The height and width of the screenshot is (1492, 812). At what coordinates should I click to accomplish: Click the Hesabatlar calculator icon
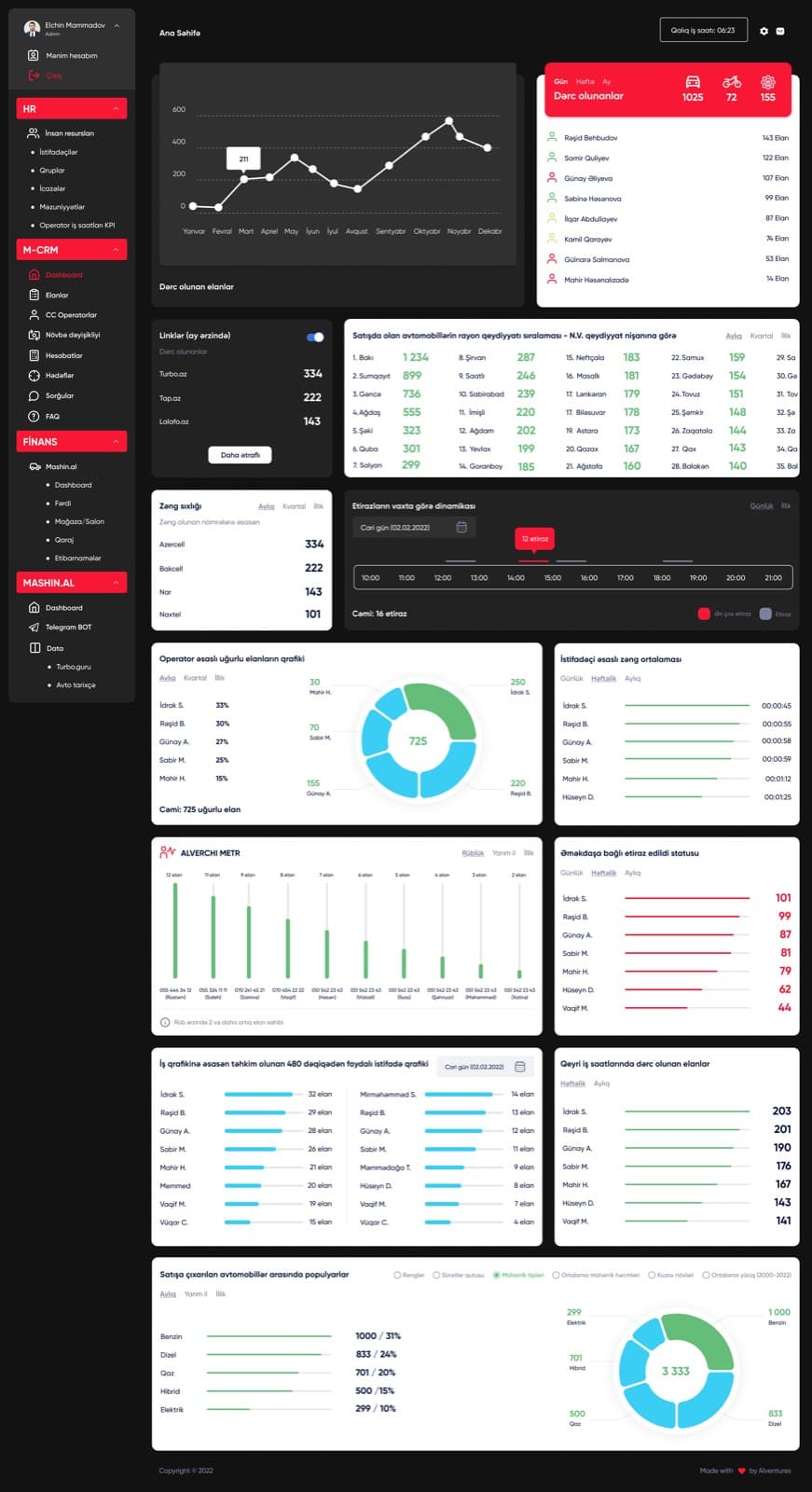[34, 355]
